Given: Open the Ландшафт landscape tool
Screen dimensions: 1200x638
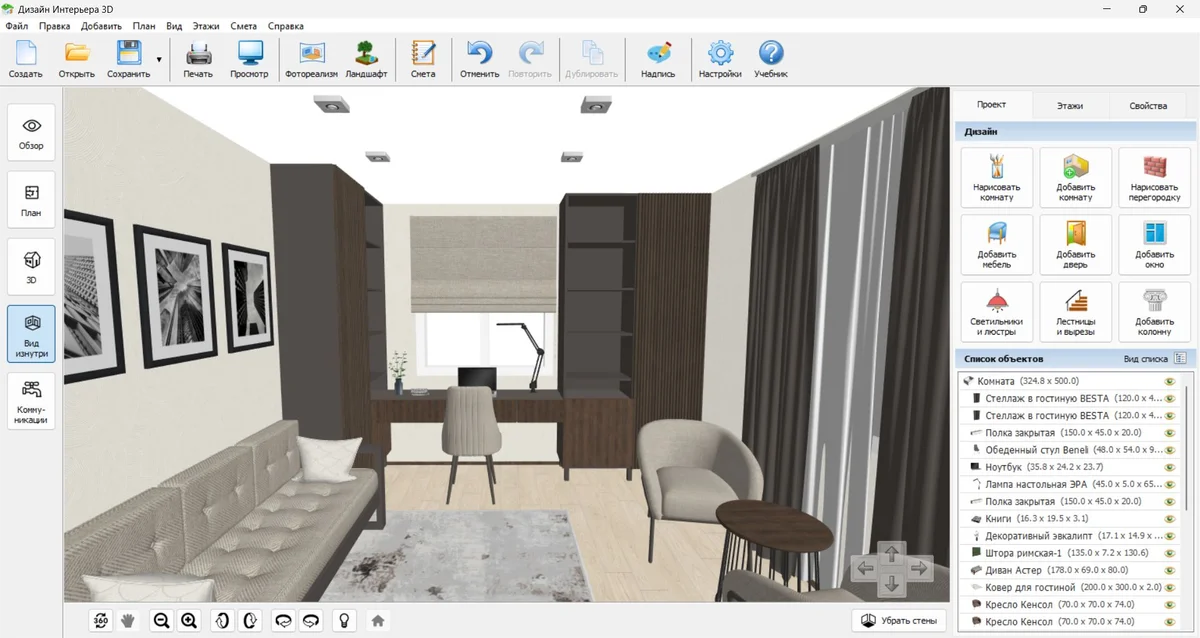Looking at the screenshot, I should (367, 60).
